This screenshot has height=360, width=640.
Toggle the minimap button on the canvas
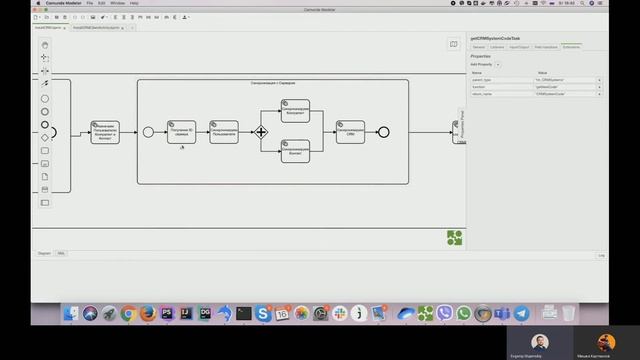pos(453,44)
